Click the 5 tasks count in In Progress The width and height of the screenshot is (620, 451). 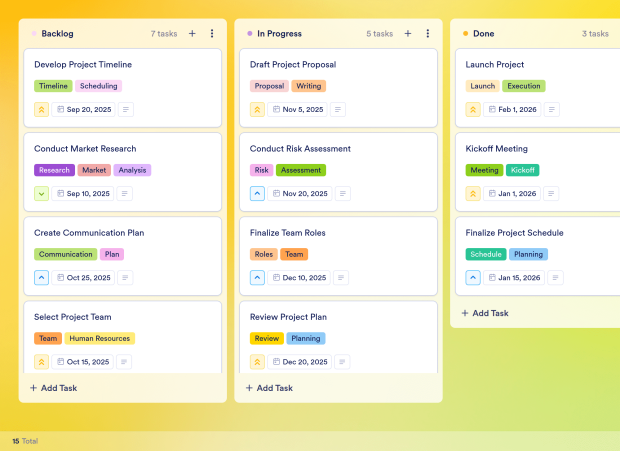380,34
